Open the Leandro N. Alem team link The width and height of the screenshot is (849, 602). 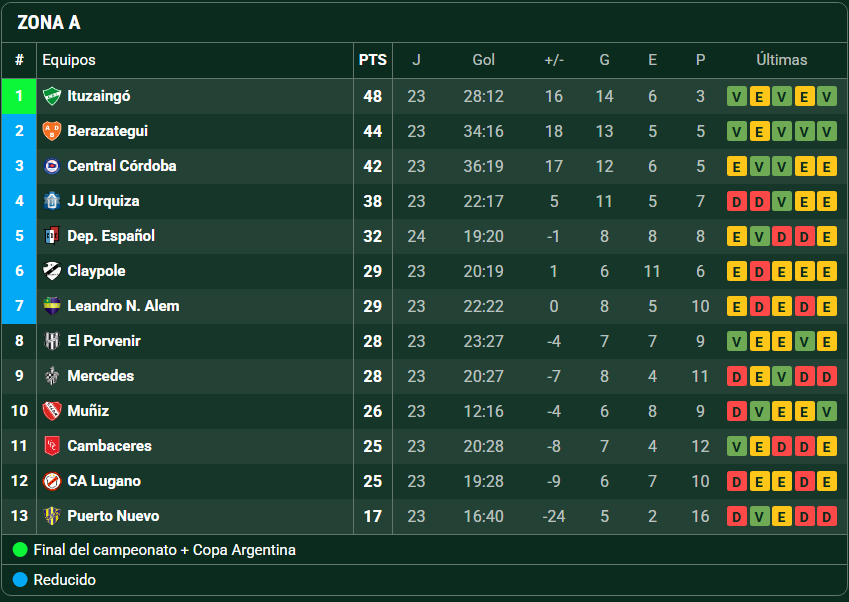[x=123, y=306]
